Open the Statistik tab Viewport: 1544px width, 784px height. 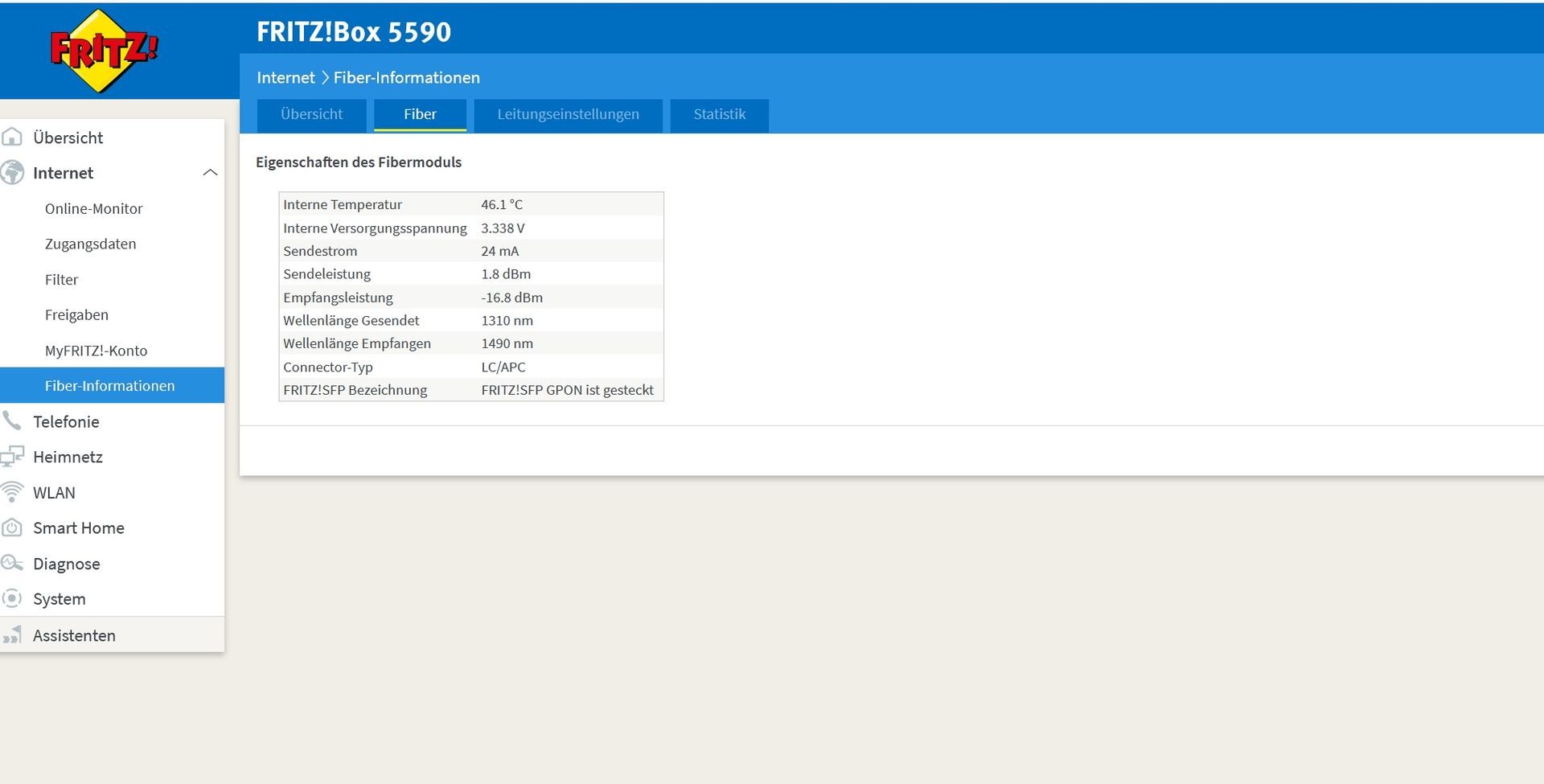tap(720, 115)
